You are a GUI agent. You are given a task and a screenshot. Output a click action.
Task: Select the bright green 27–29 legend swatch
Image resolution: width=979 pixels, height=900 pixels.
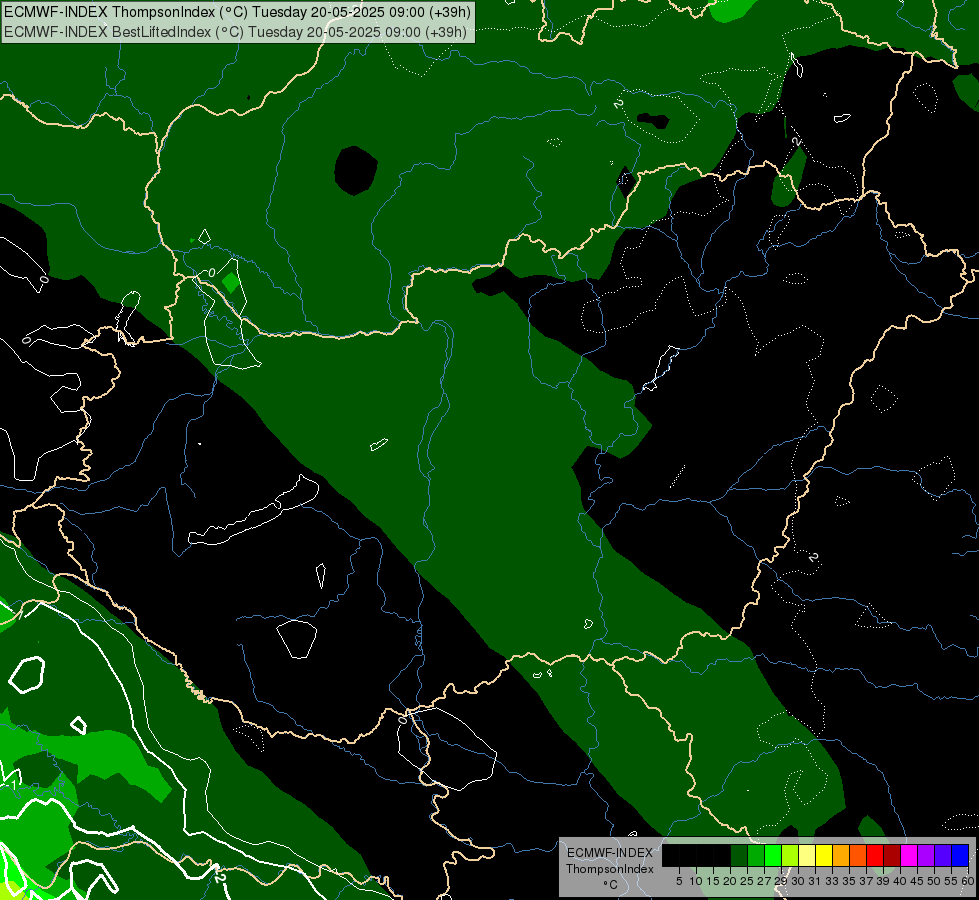(x=772, y=855)
